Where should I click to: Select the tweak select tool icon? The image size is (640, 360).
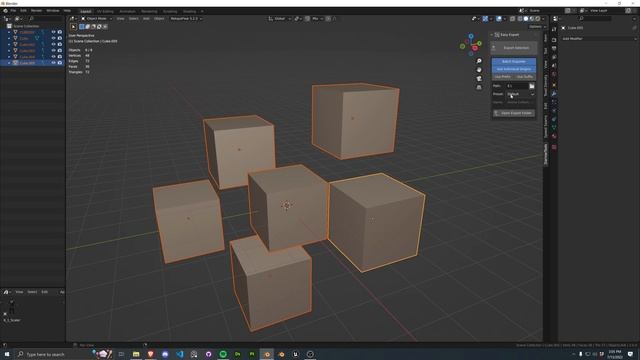[73, 27]
